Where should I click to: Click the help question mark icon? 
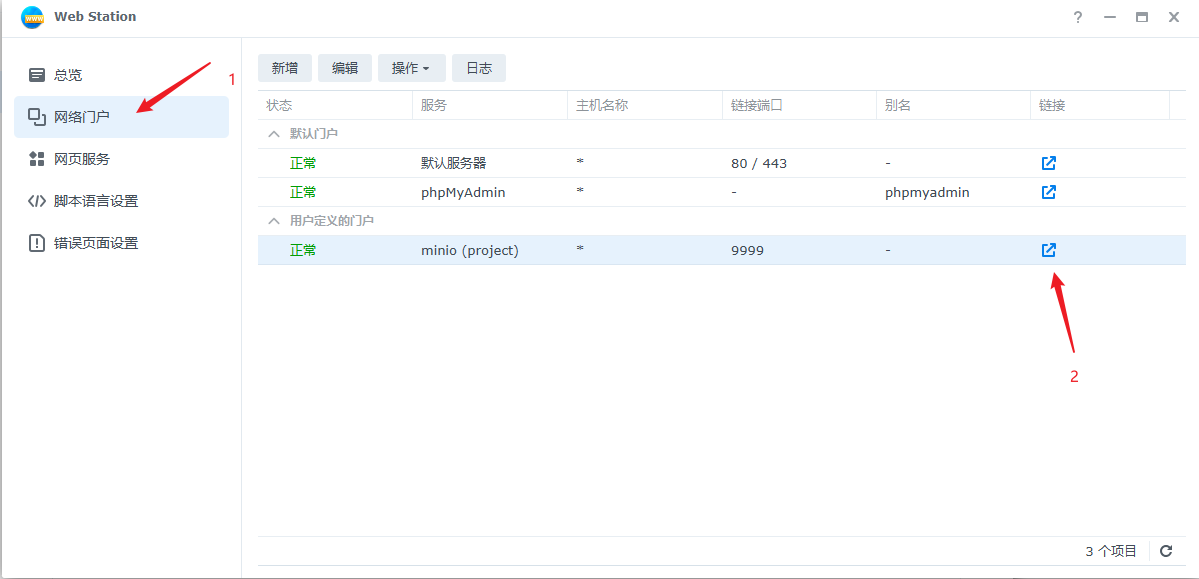click(1078, 17)
